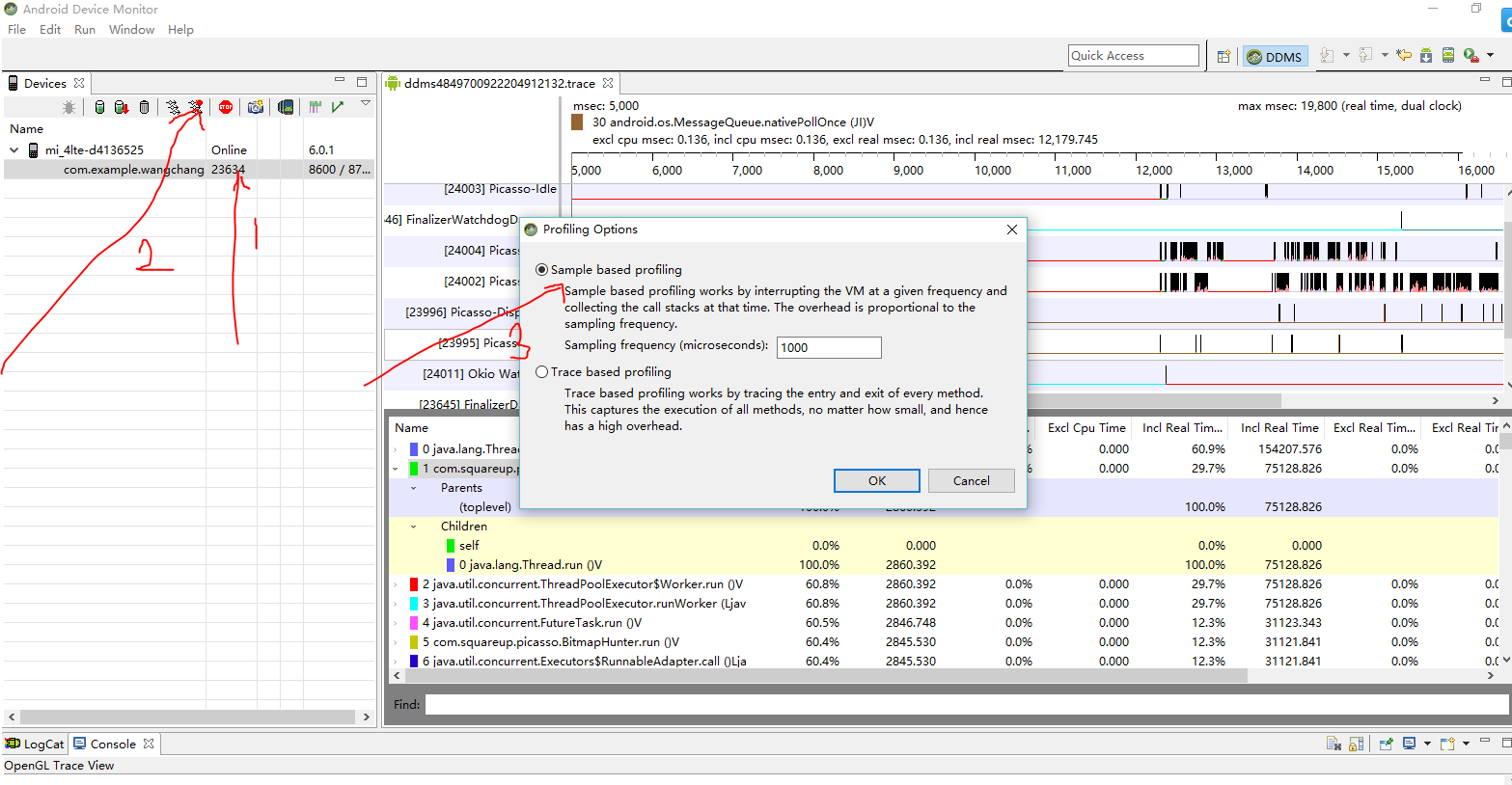
Task: Click the yellow back-arrow last edit location icon
Action: [x=1404, y=56]
